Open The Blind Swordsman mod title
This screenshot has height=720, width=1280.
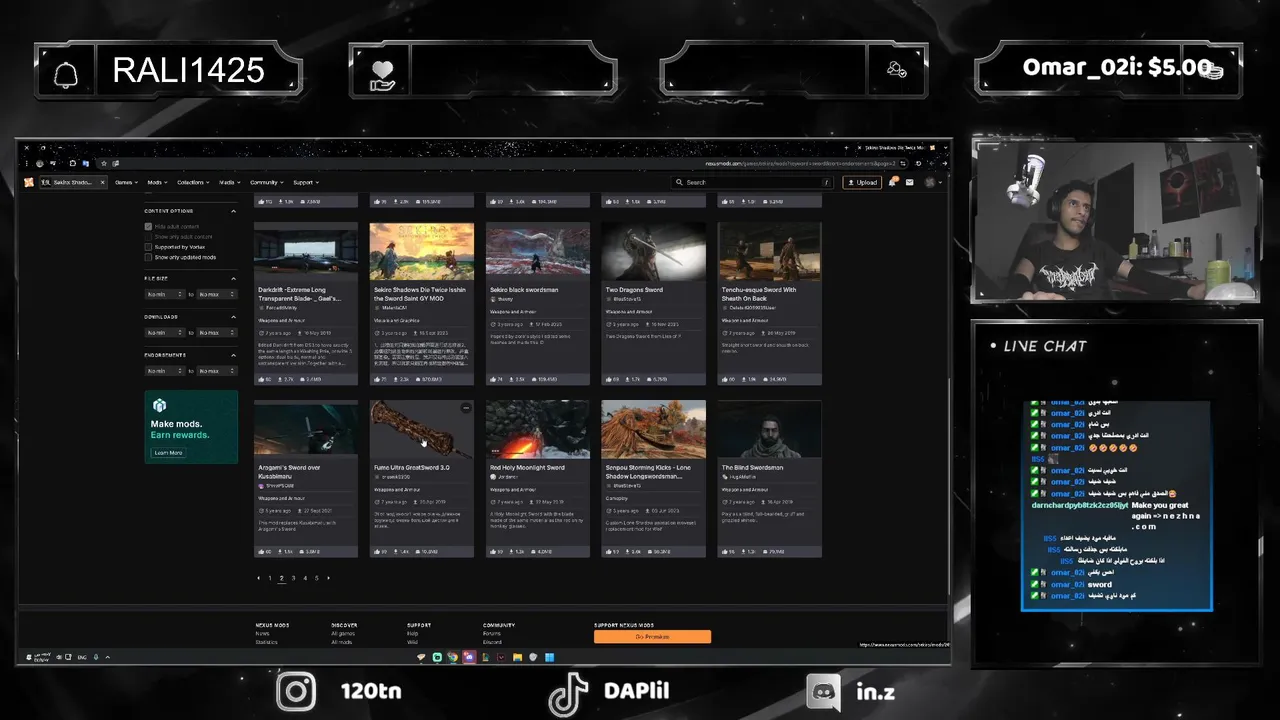pos(752,467)
